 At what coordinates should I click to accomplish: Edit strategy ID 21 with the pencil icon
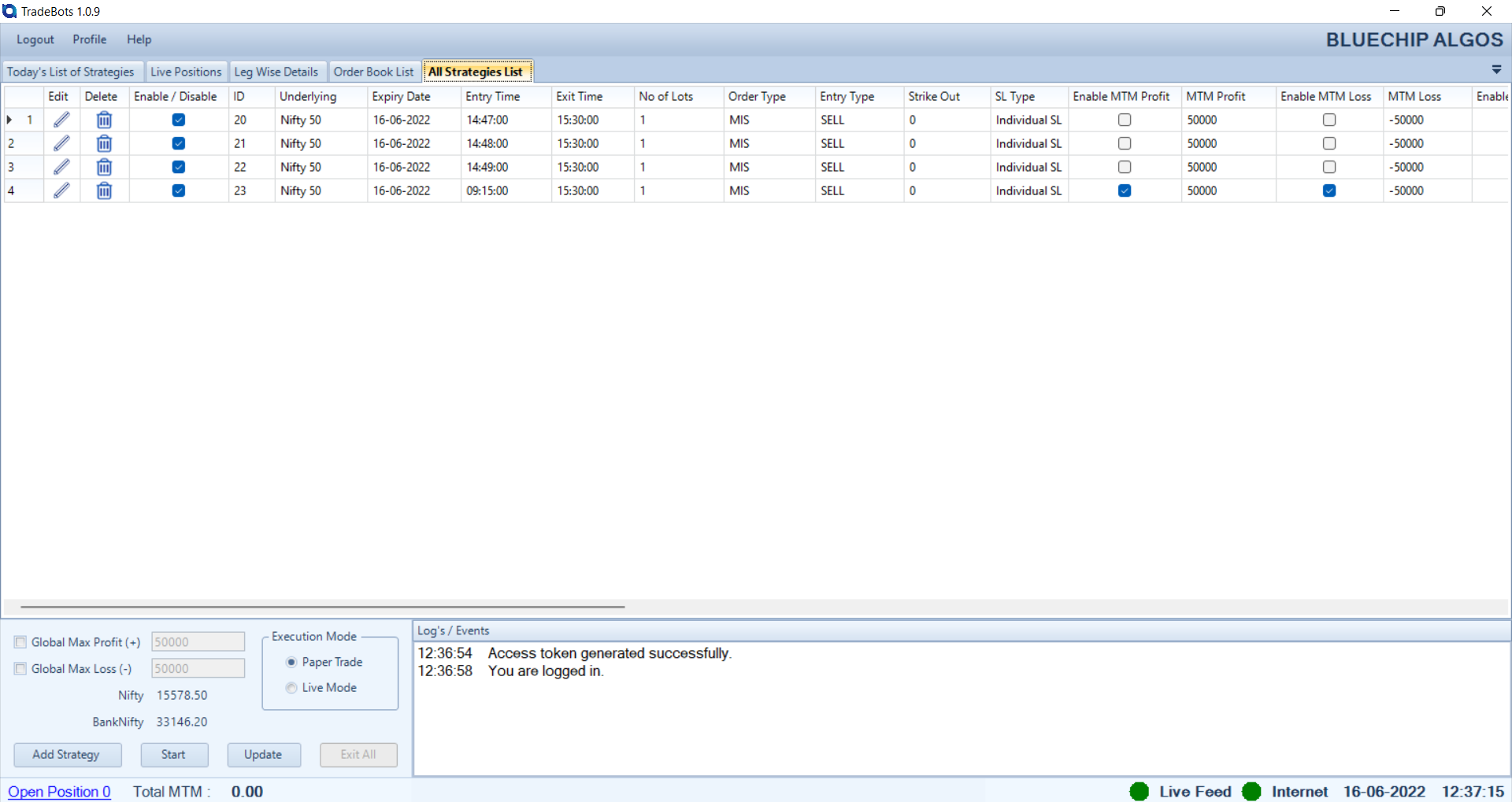[61, 143]
